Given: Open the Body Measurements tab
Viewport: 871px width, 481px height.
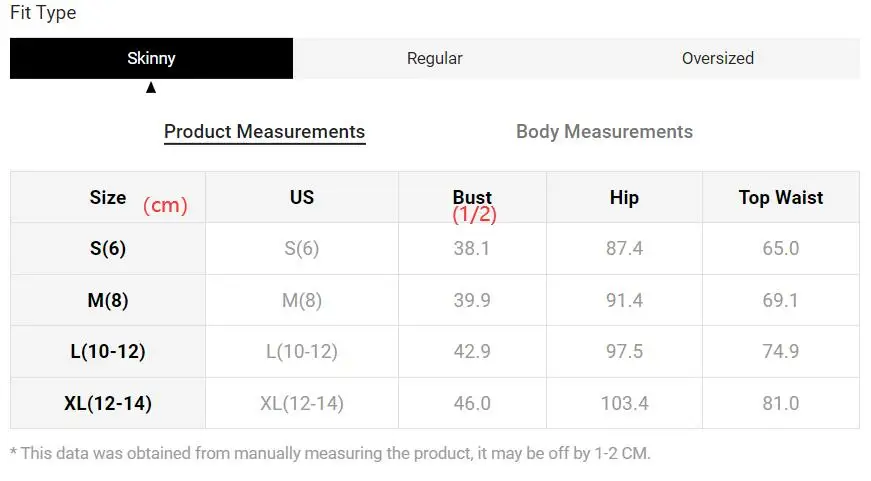Looking at the screenshot, I should click(604, 132).
